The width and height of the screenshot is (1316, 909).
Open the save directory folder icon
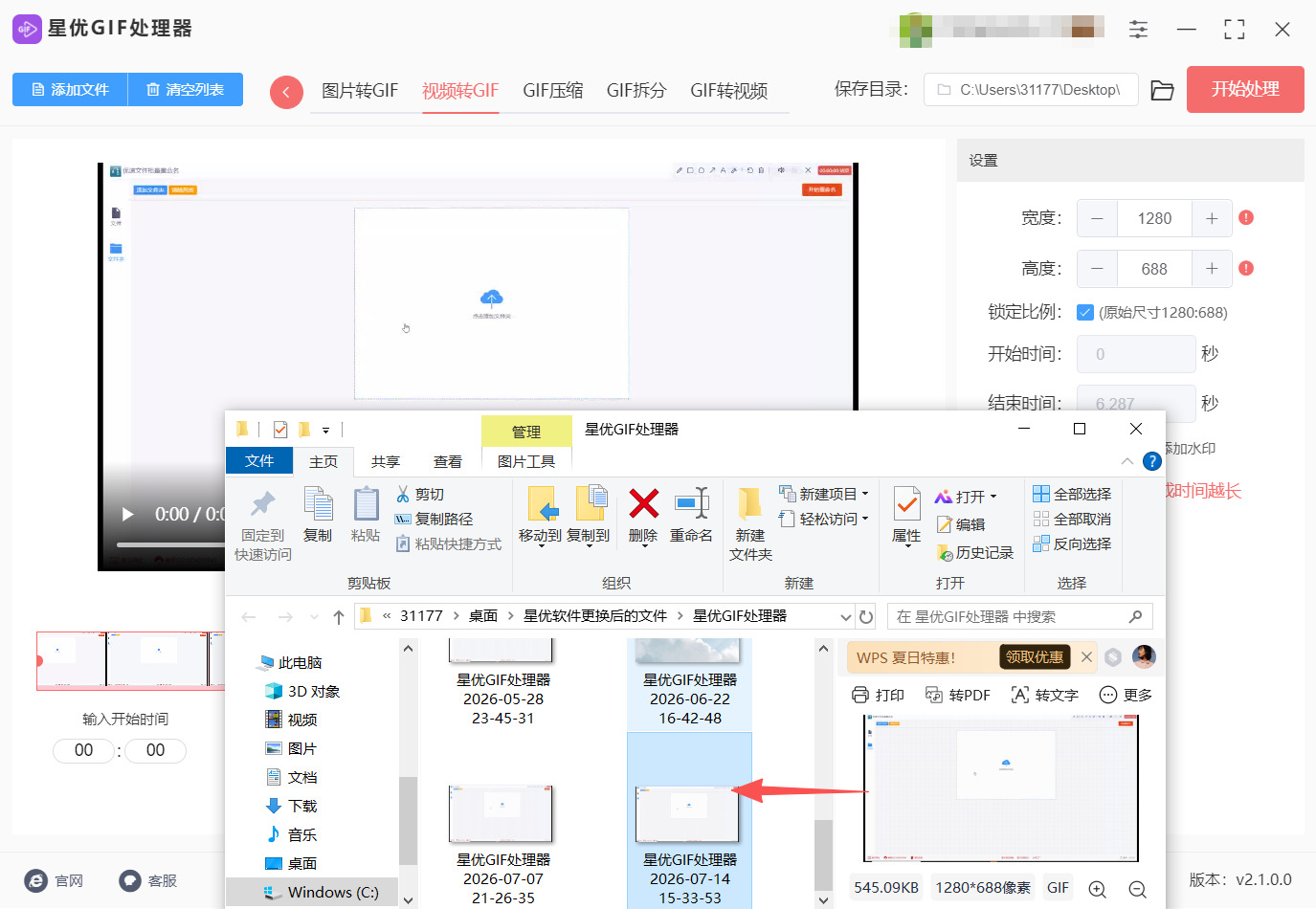point(1162,91)
